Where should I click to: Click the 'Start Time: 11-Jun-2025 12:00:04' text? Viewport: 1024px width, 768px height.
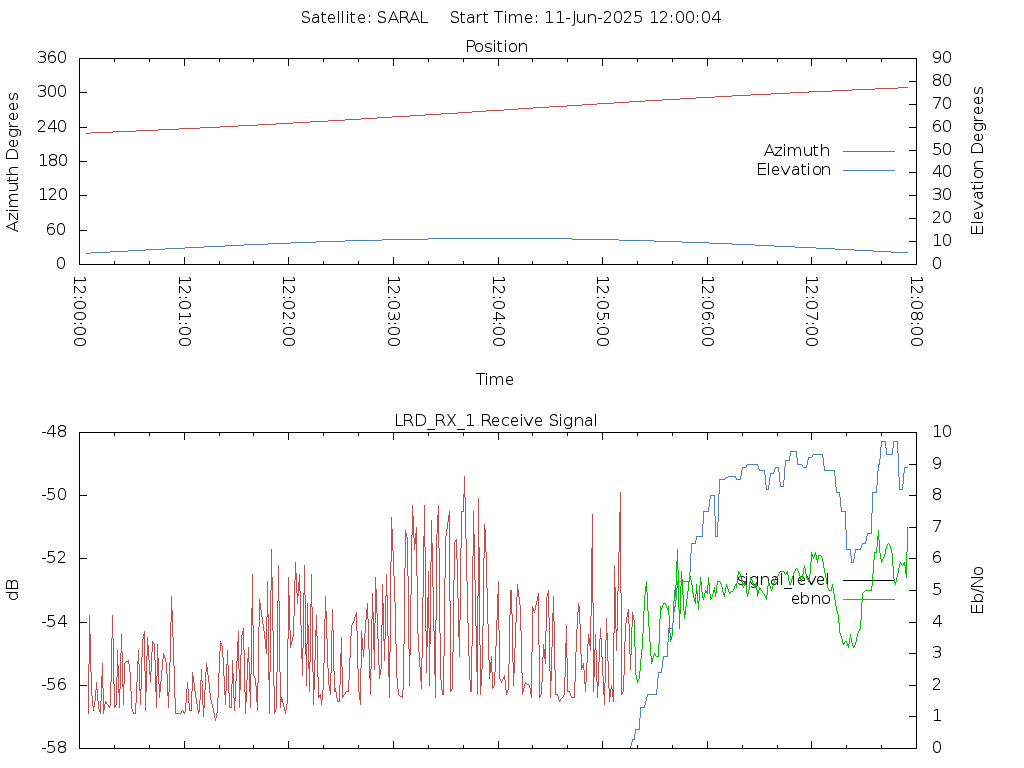point(586,18)
